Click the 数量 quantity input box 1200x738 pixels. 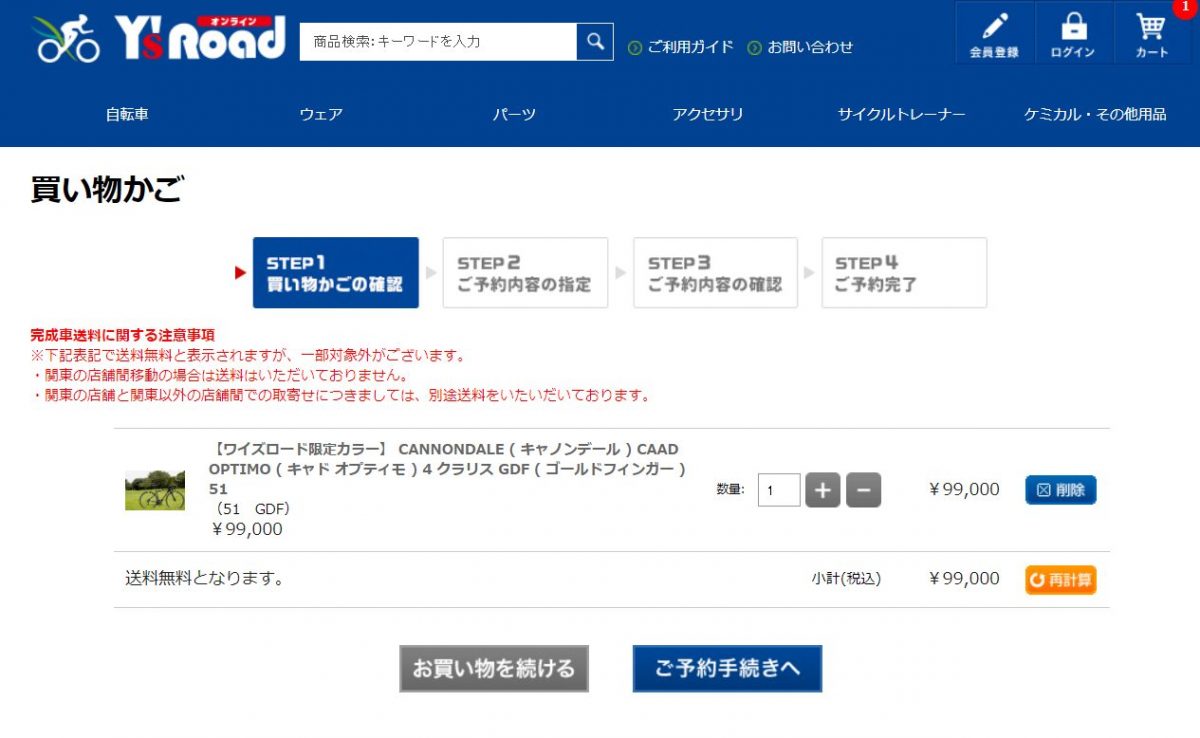click(x=779, y=490)
